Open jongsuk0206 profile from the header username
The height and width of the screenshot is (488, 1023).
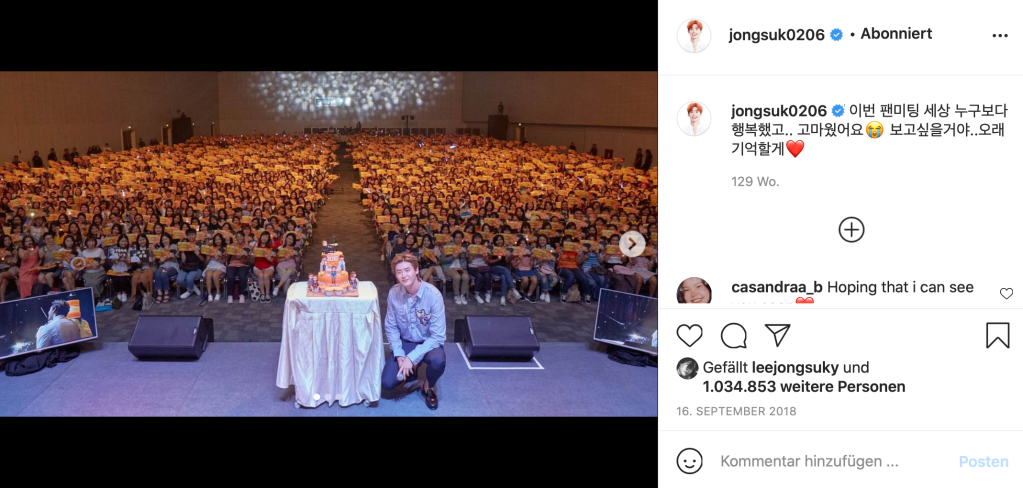tap(776, 35)
